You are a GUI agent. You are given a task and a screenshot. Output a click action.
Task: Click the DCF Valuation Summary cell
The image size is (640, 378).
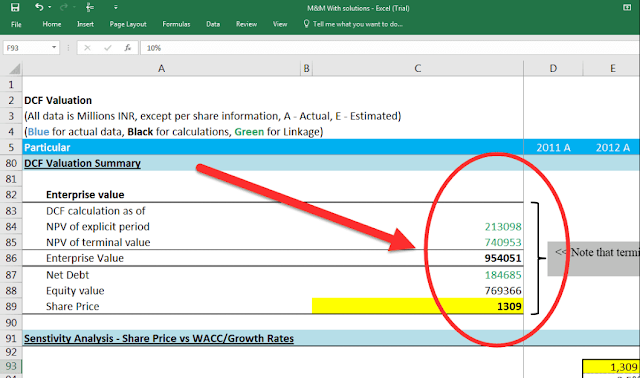(x=82, y=163)
